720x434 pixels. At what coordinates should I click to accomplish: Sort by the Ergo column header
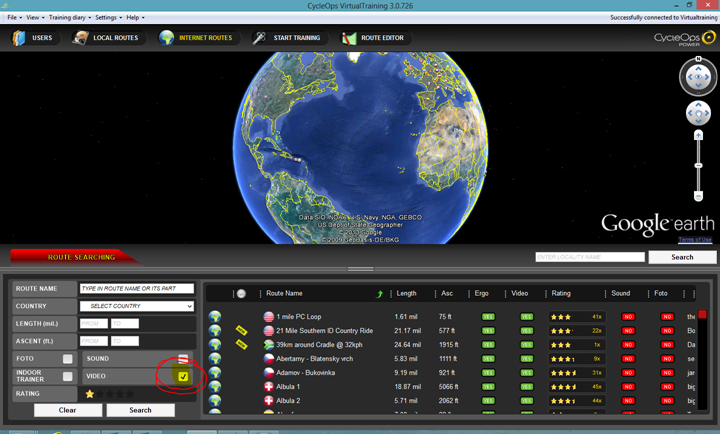click(481, 293)
